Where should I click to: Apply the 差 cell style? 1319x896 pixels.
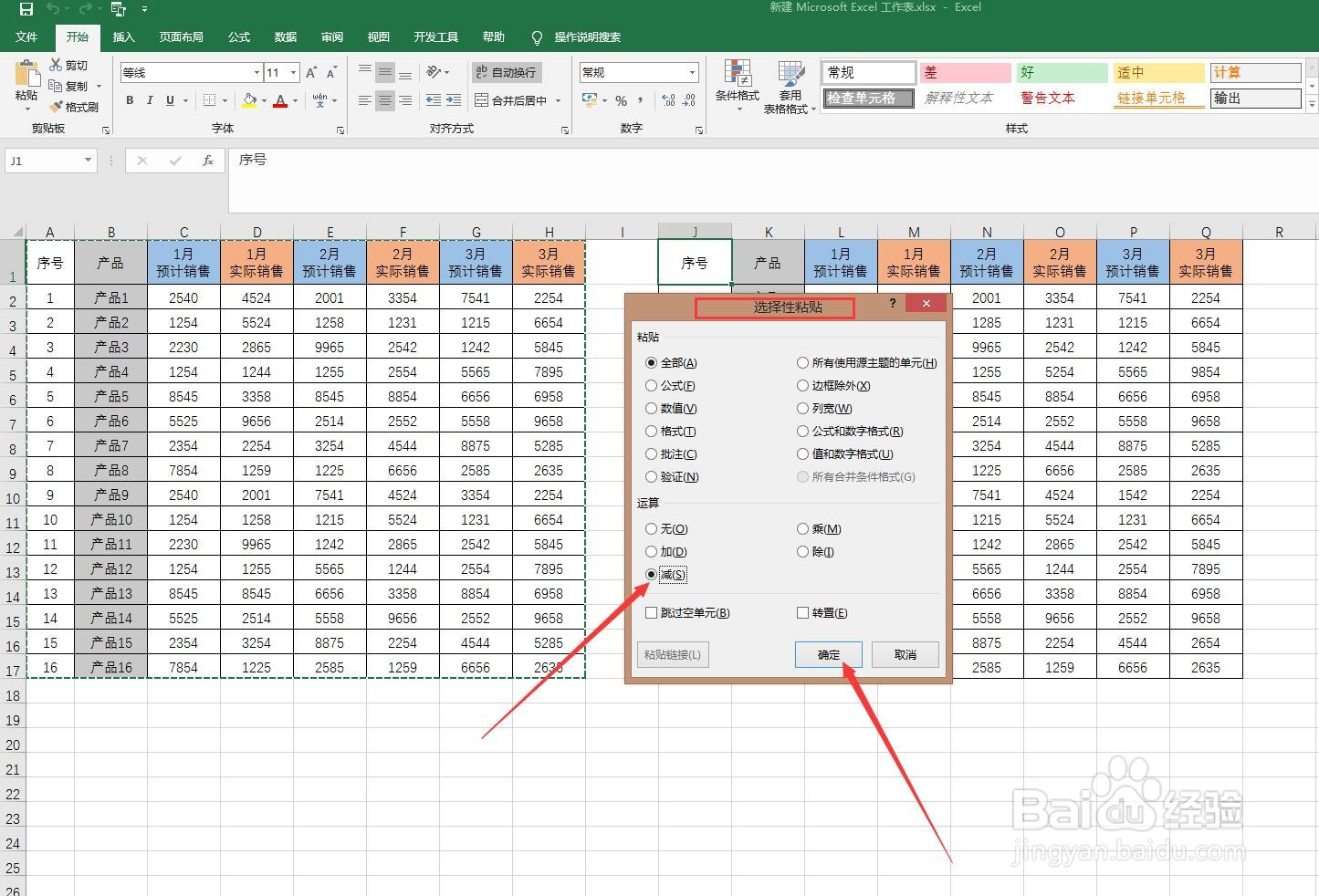(x=965, y=72)
